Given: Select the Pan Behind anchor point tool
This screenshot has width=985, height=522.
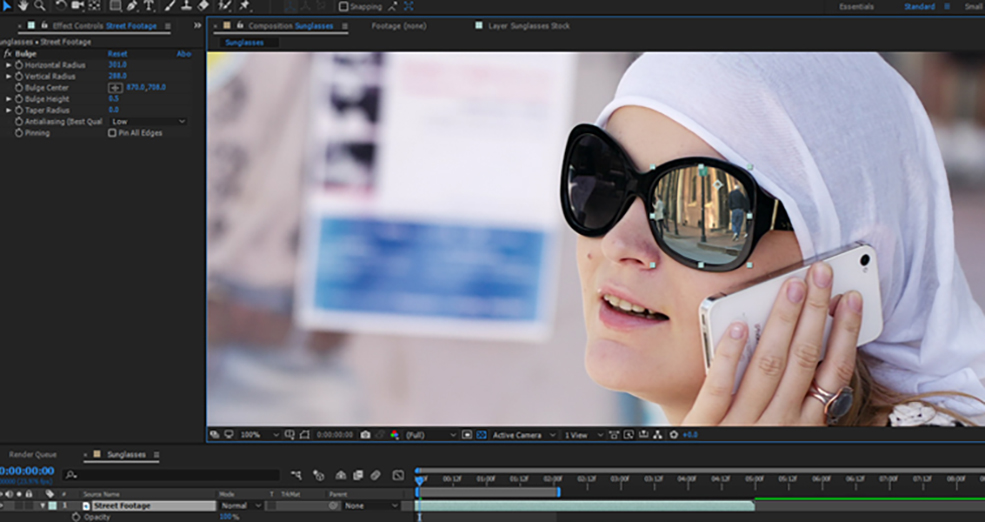Looking at the screenshot, I should coord(94,6).
